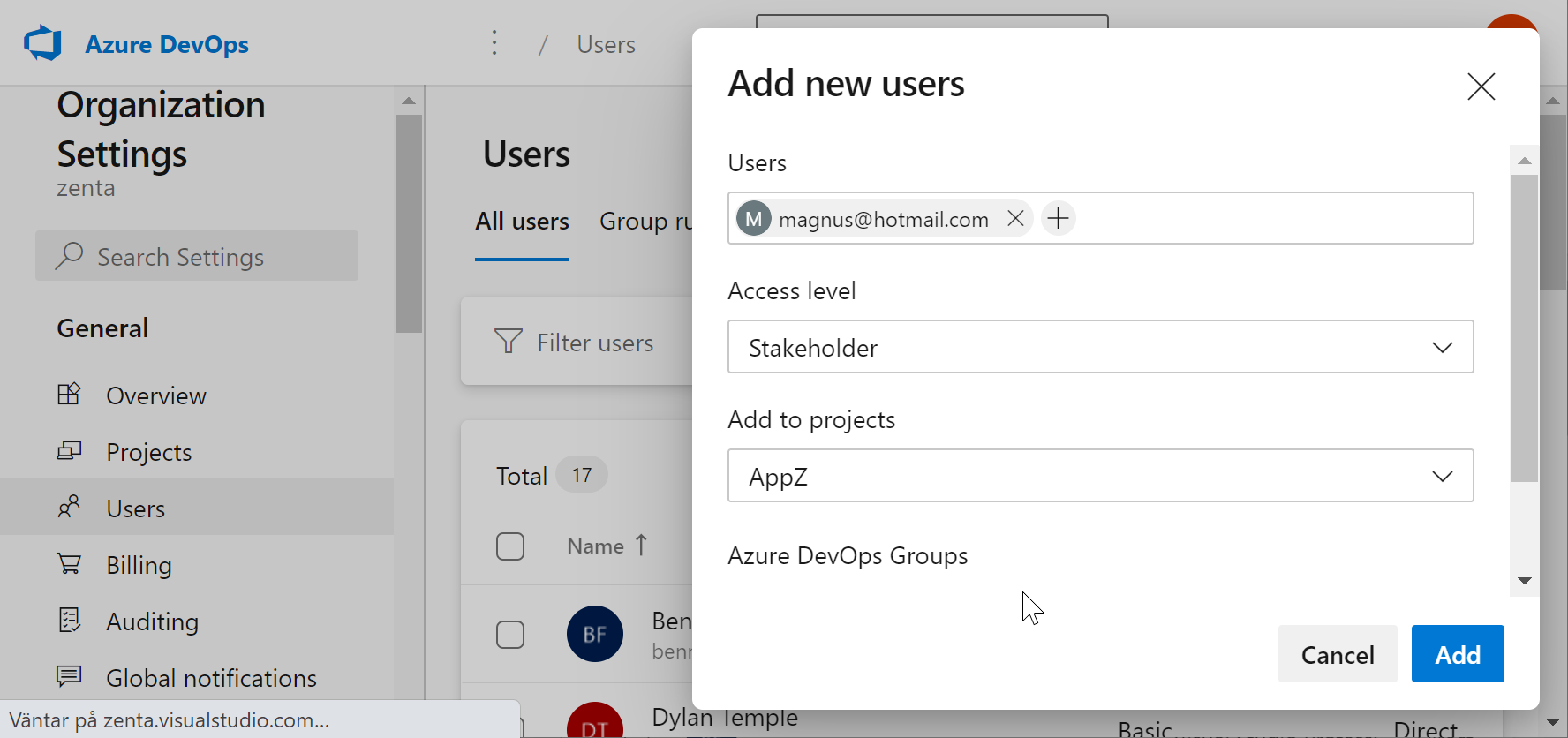The height and width of the screenshot is (738, 1568).
Task: Click the General section heading
Action: pyautogui.click(x=102, y=328)
